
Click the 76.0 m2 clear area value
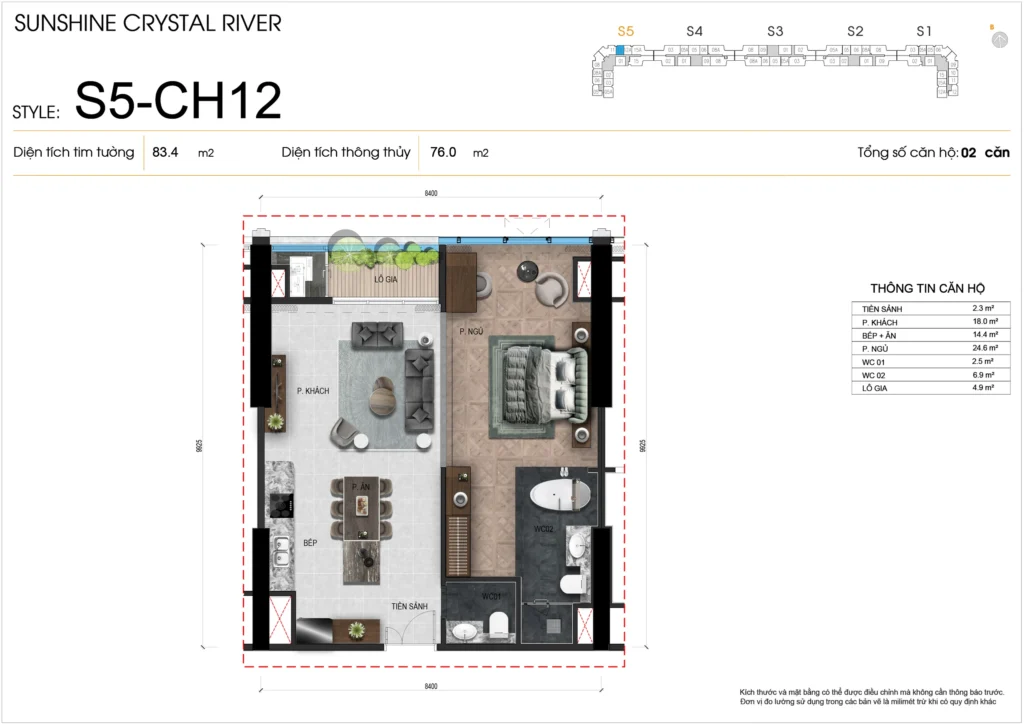click(x=443, y=153)
